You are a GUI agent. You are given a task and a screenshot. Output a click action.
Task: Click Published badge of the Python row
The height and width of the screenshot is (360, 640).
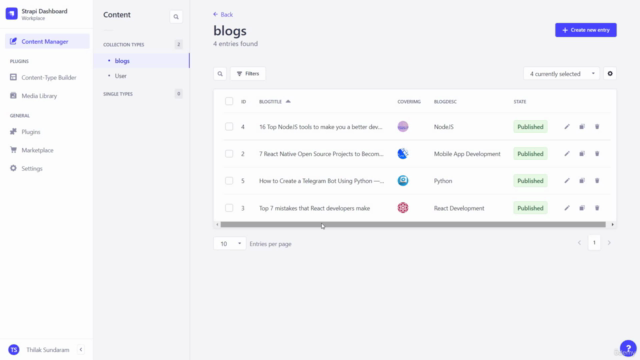[x=530, y=181]
